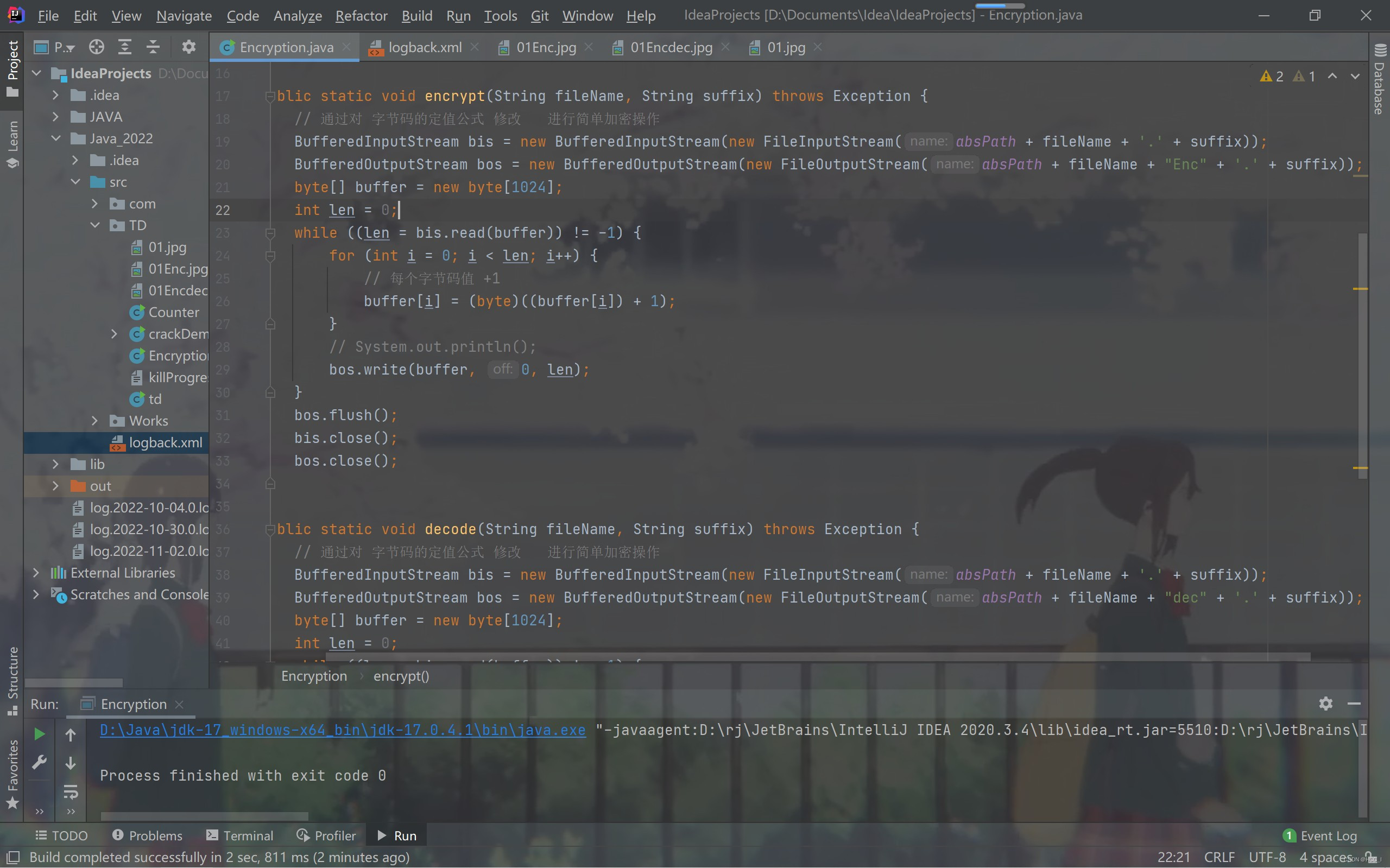1390x868 pixels.
Task: Open the Run panel settings gear
Action: tap(1325, 703)
